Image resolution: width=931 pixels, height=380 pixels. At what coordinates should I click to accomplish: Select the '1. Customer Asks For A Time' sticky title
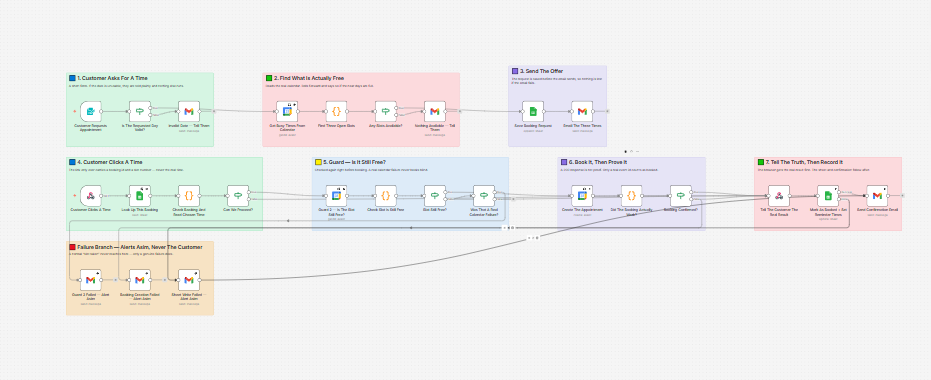pyautogui.click(x=112, y=78)
